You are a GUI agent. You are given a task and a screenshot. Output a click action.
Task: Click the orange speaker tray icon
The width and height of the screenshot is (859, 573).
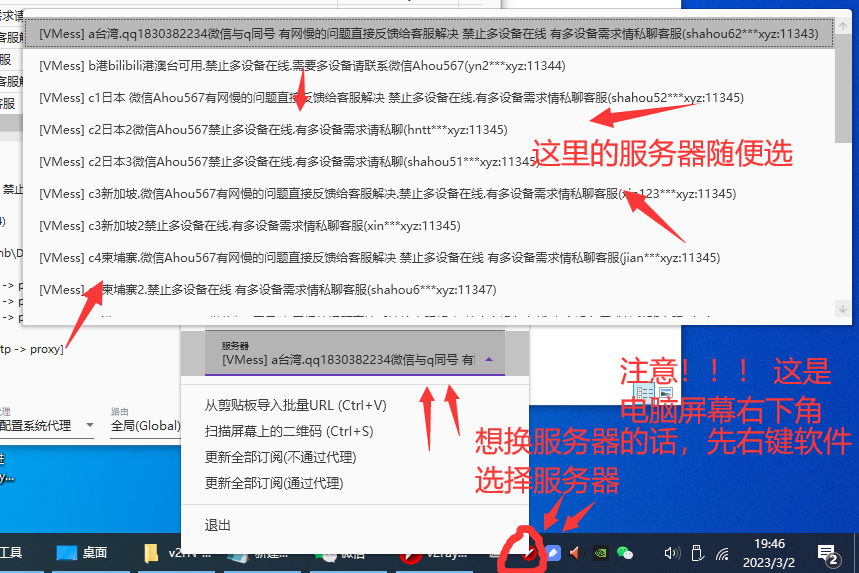[575, 552]
